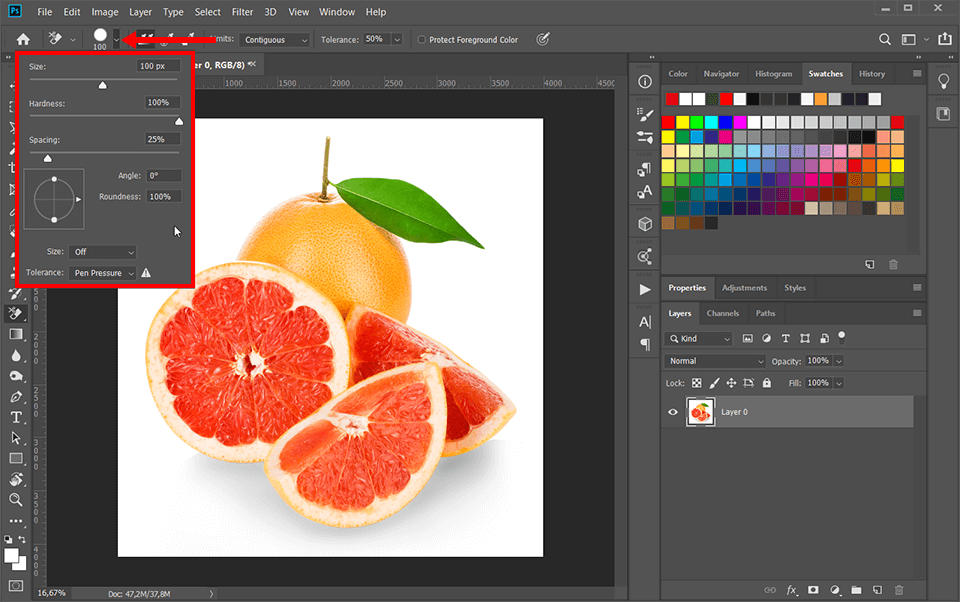Expand the Opacity dropdown arrow

coord(838,361)
